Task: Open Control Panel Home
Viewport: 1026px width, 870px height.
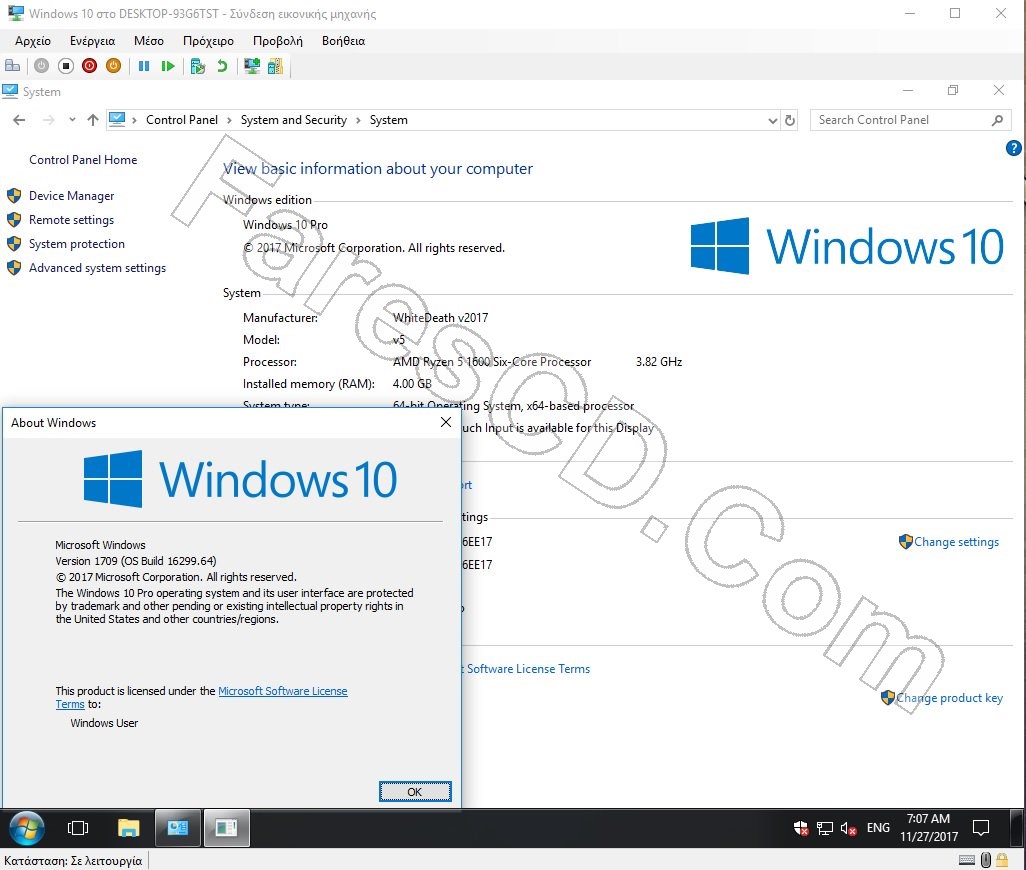Action: 83,160
